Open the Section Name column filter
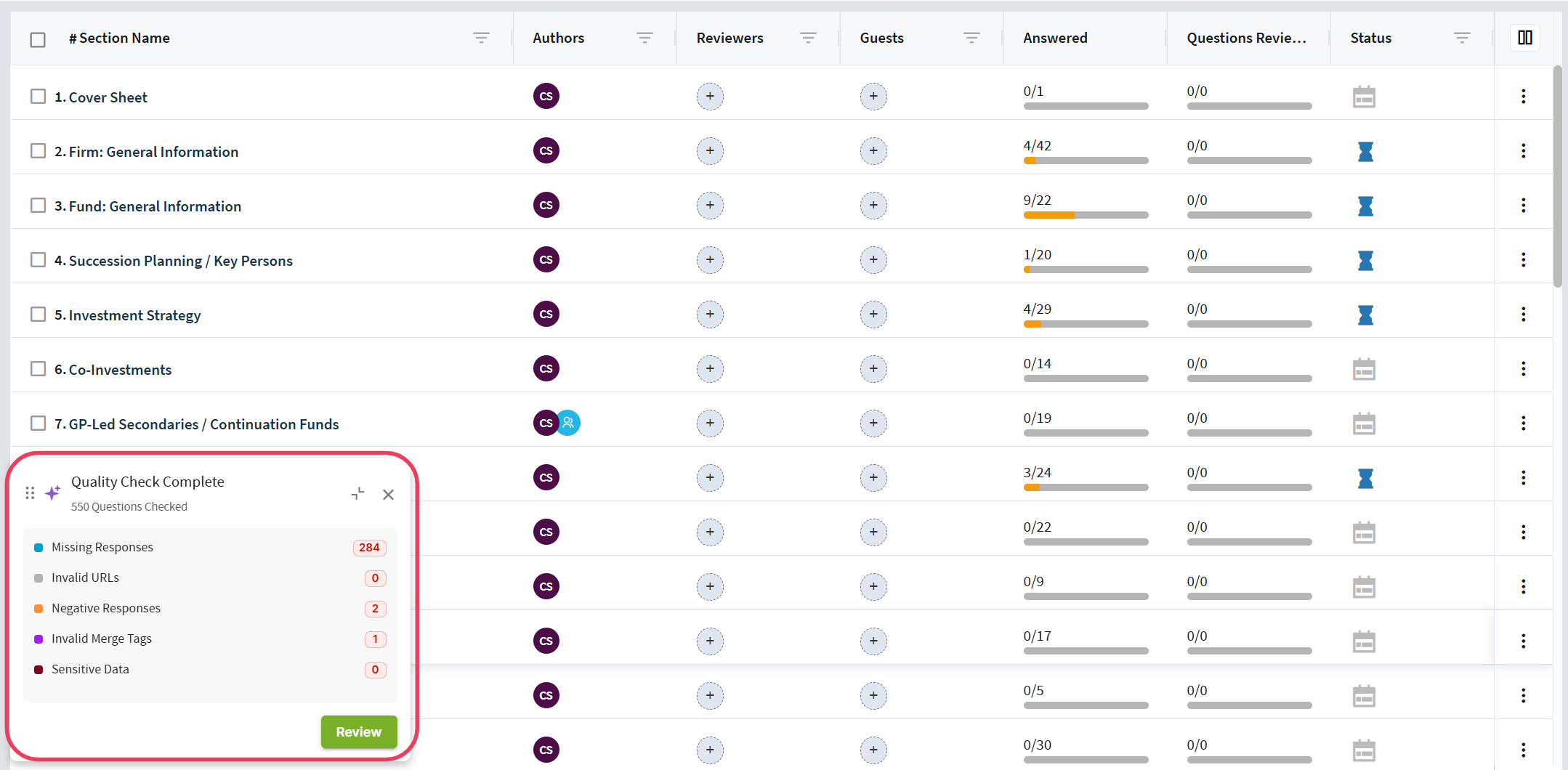Image resolution: width=1568 pixels, height=770 pixels. point(481,38)
